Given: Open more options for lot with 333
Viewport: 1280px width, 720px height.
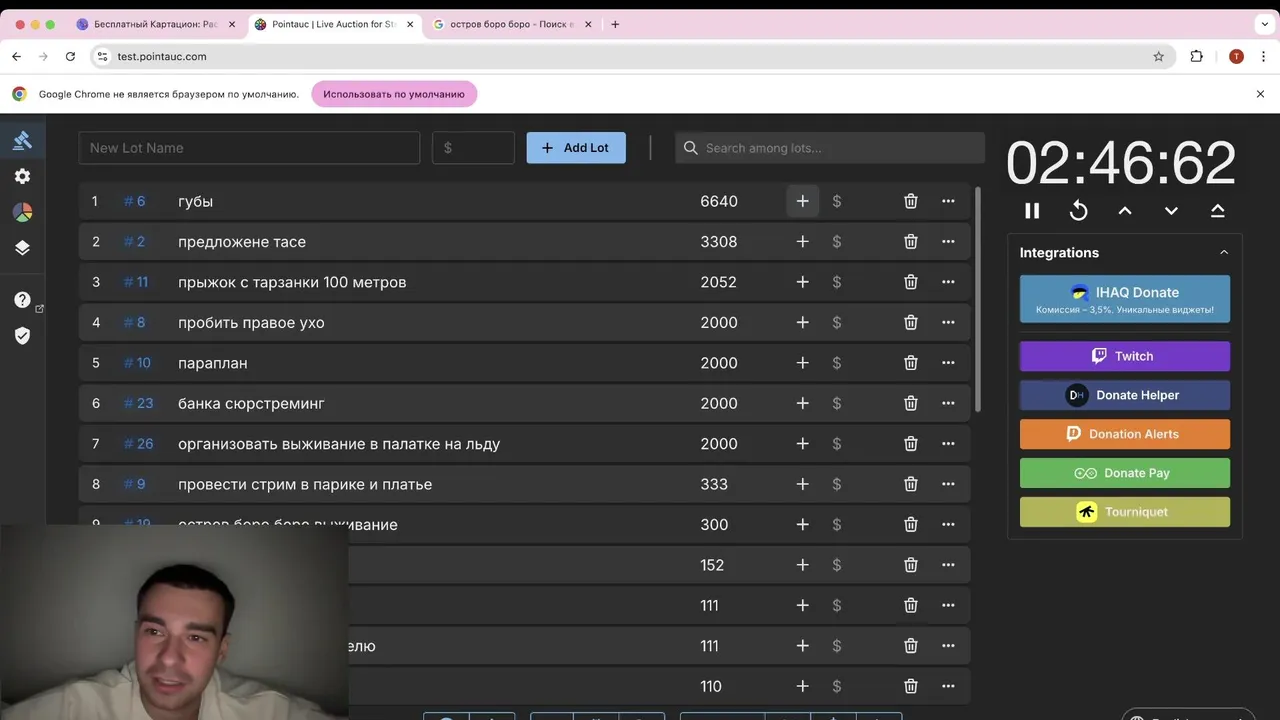Looking at the screenshot, I should click(948, 484).
